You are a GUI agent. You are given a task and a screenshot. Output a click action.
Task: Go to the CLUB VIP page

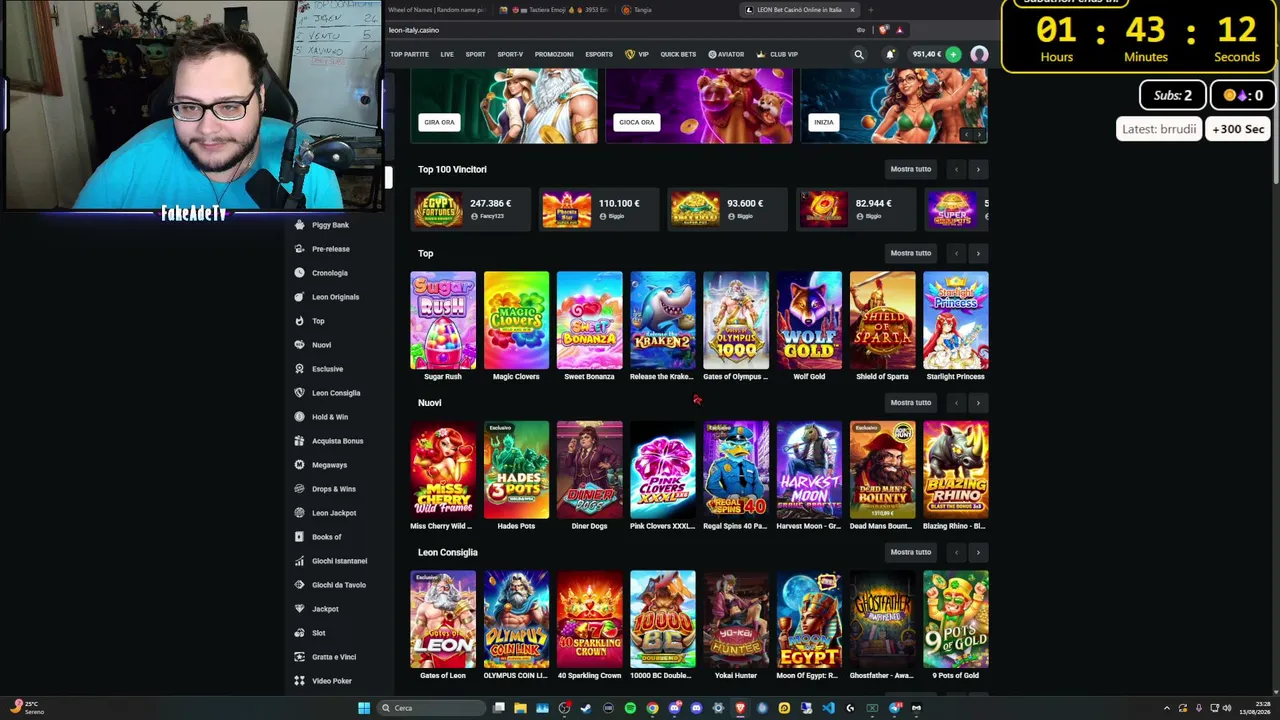(777, 54)
